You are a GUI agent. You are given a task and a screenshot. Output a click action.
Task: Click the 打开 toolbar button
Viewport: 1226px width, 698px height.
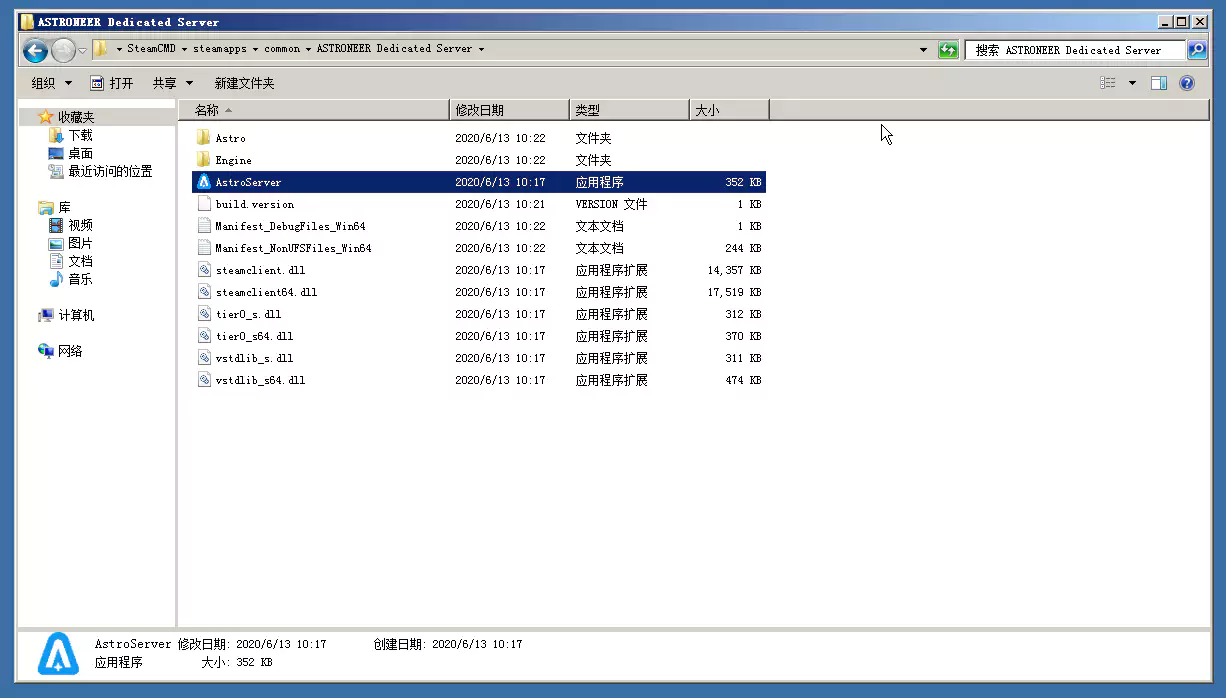click(x=112, y=83)
